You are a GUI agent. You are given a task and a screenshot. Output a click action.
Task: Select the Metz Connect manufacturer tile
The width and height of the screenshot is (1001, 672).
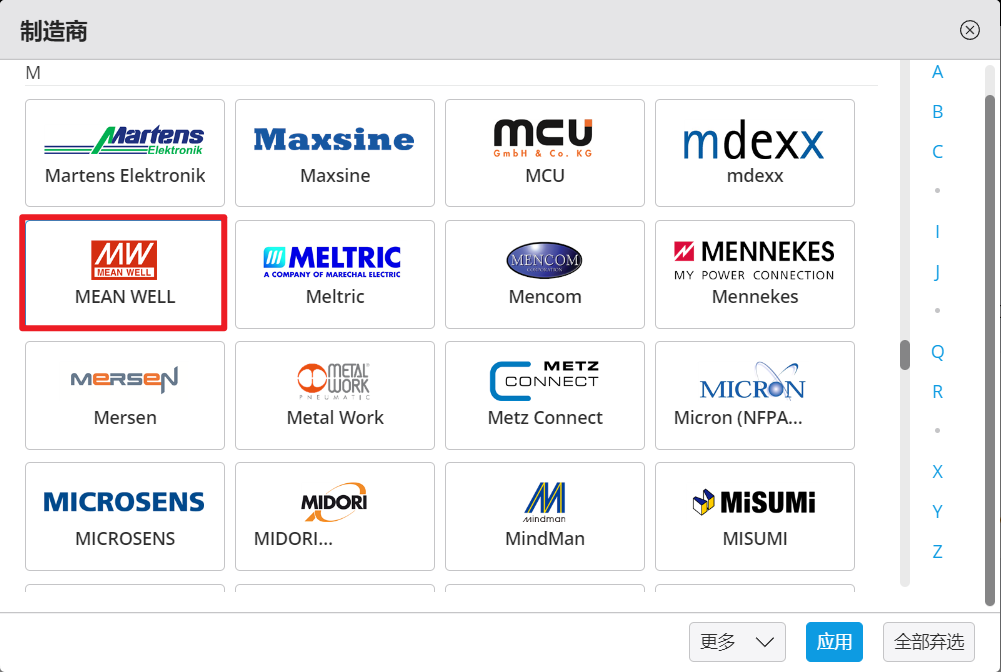tap(545, 395)
